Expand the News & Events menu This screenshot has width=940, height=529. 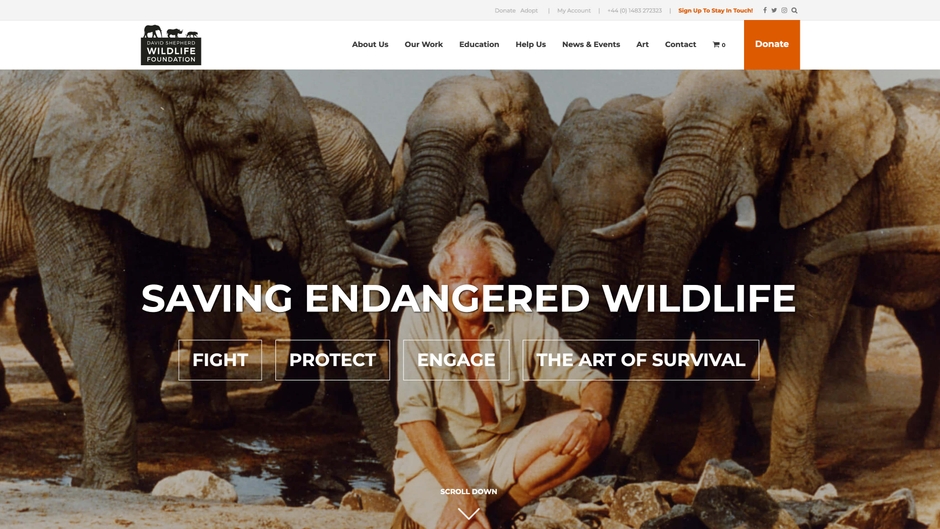pyautogui.click(x=591, y=44)
